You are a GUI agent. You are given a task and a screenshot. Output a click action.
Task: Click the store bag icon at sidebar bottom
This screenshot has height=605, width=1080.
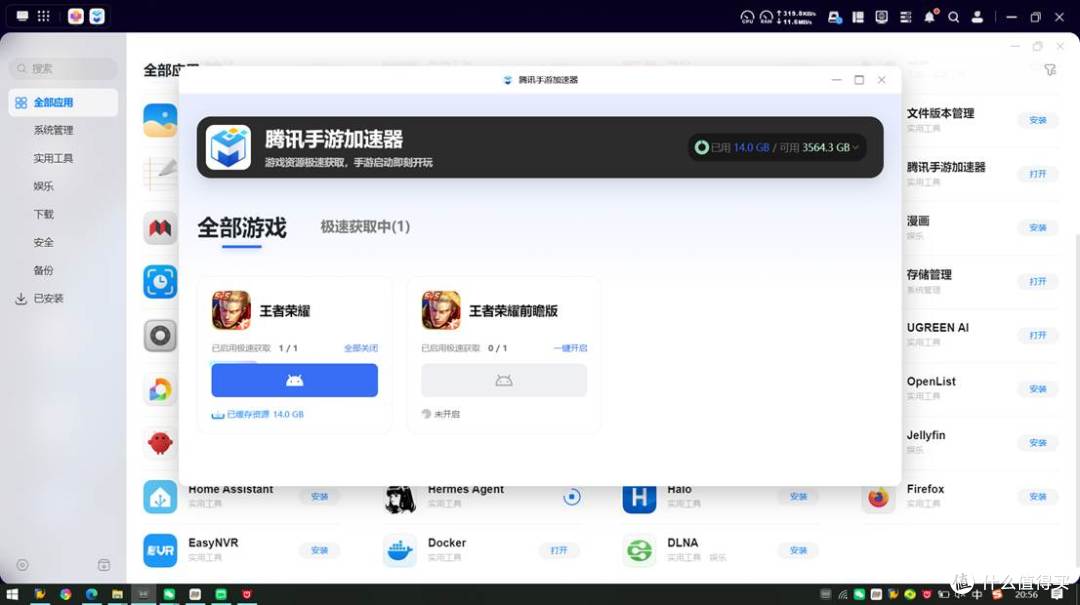pos(104,565)
